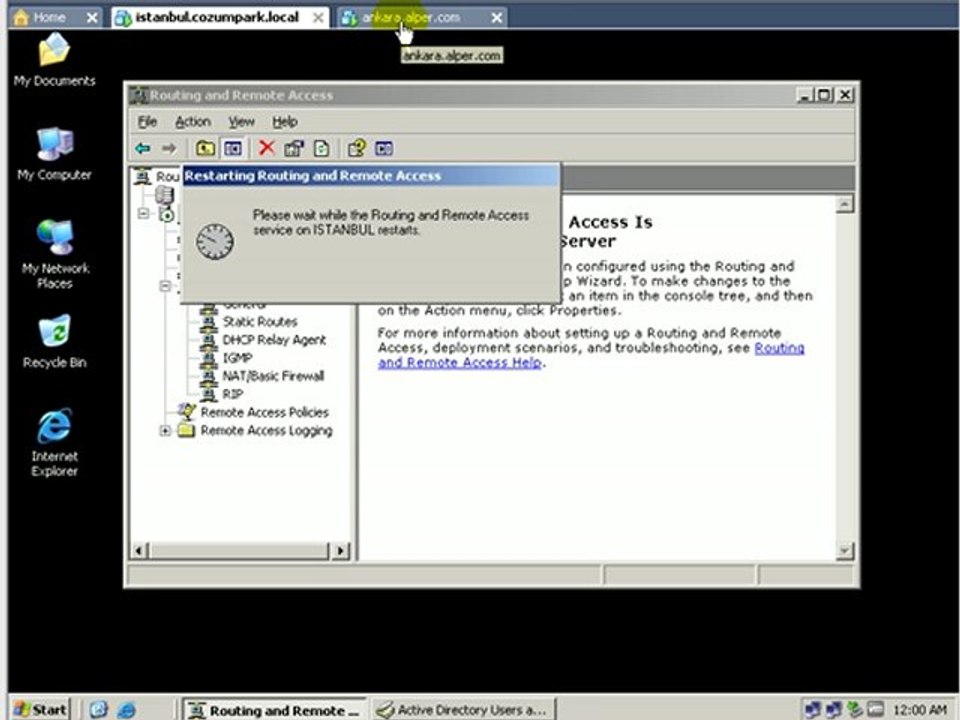Select Static Routes in the console tree

pyautogui.click(x=260, y=322)
